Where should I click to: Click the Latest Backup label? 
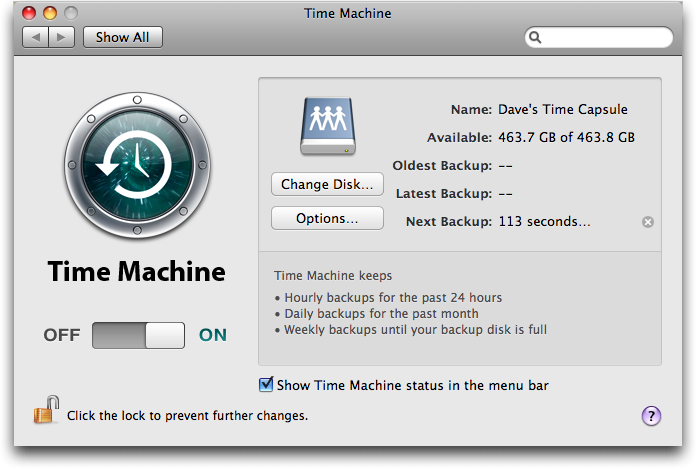coord(444,193)
